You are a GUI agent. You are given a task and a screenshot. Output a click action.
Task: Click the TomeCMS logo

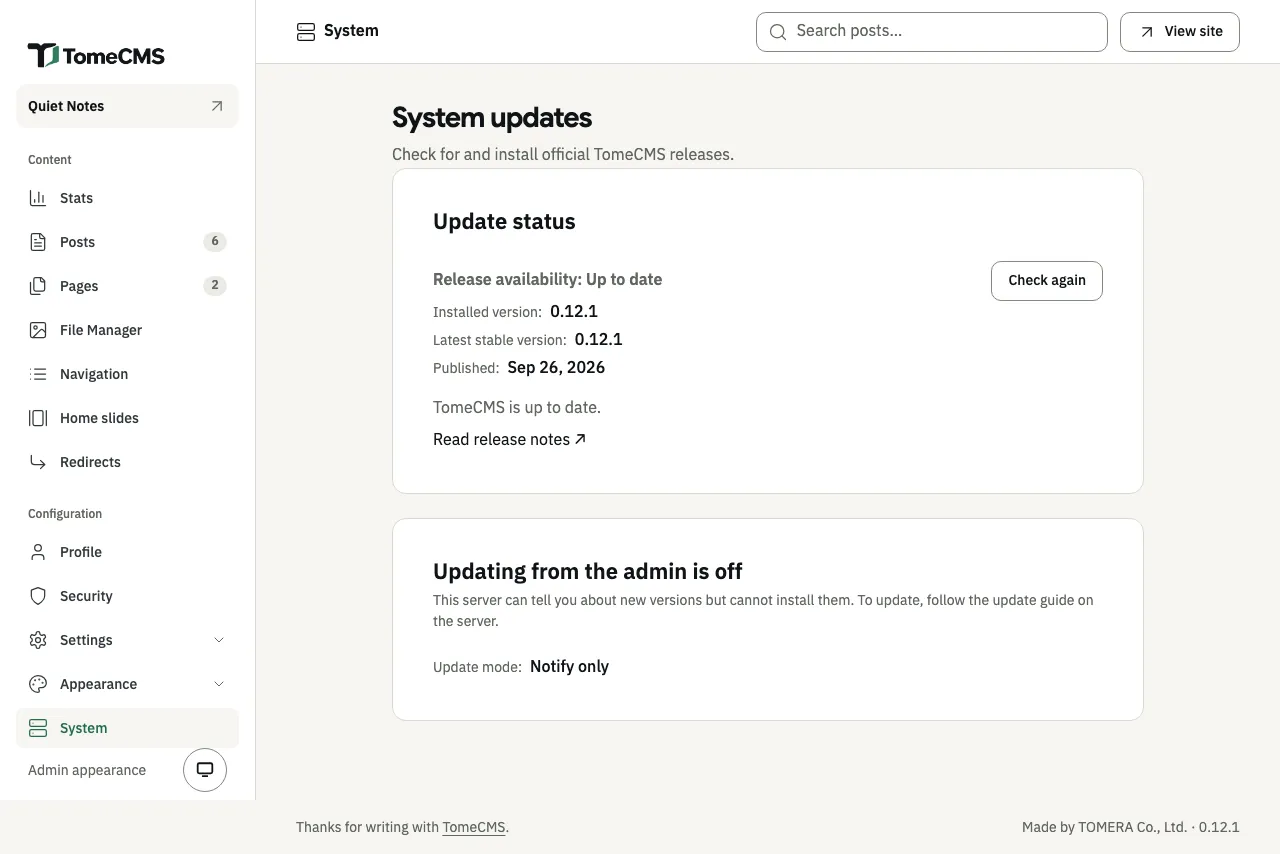coord(96,56)
